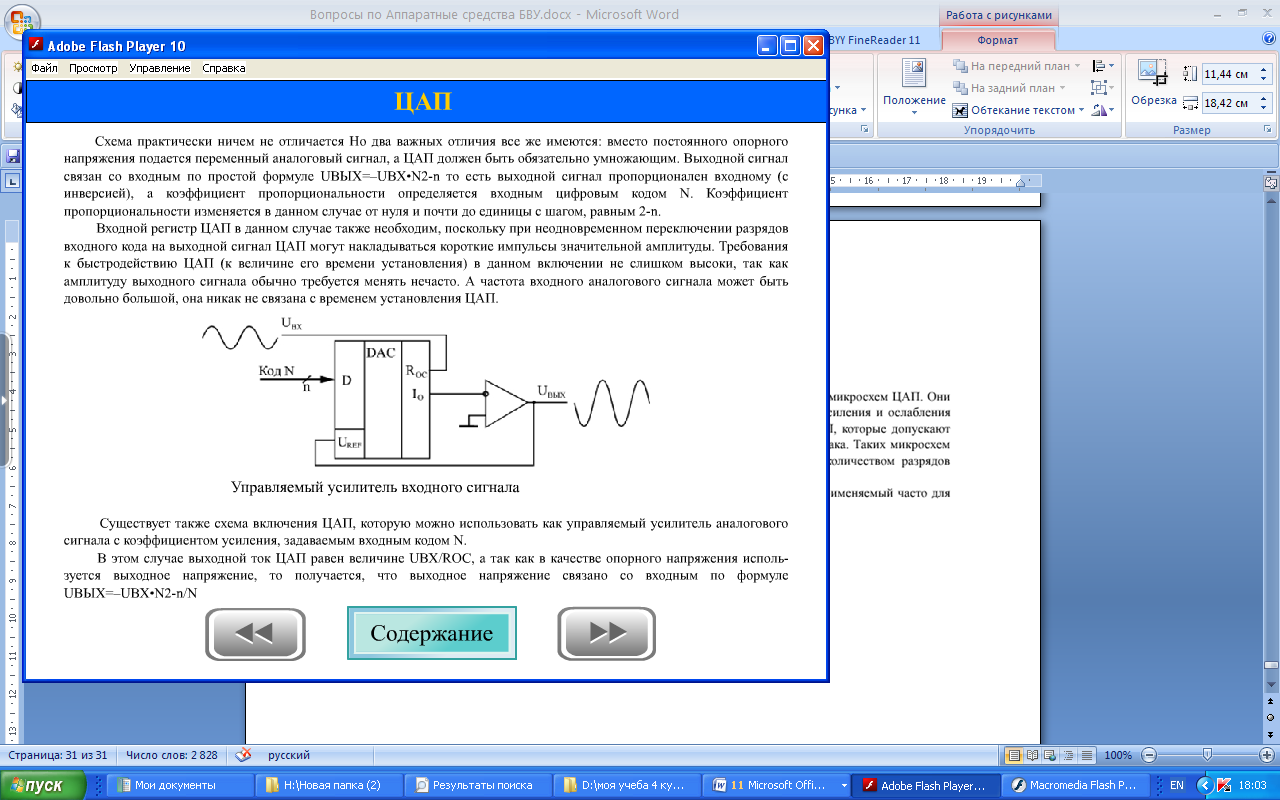The height and width of the screenshot is (800, 1280).
Task: Select the Формат ribbon tab in Word
Action: (x=997, y=40)
